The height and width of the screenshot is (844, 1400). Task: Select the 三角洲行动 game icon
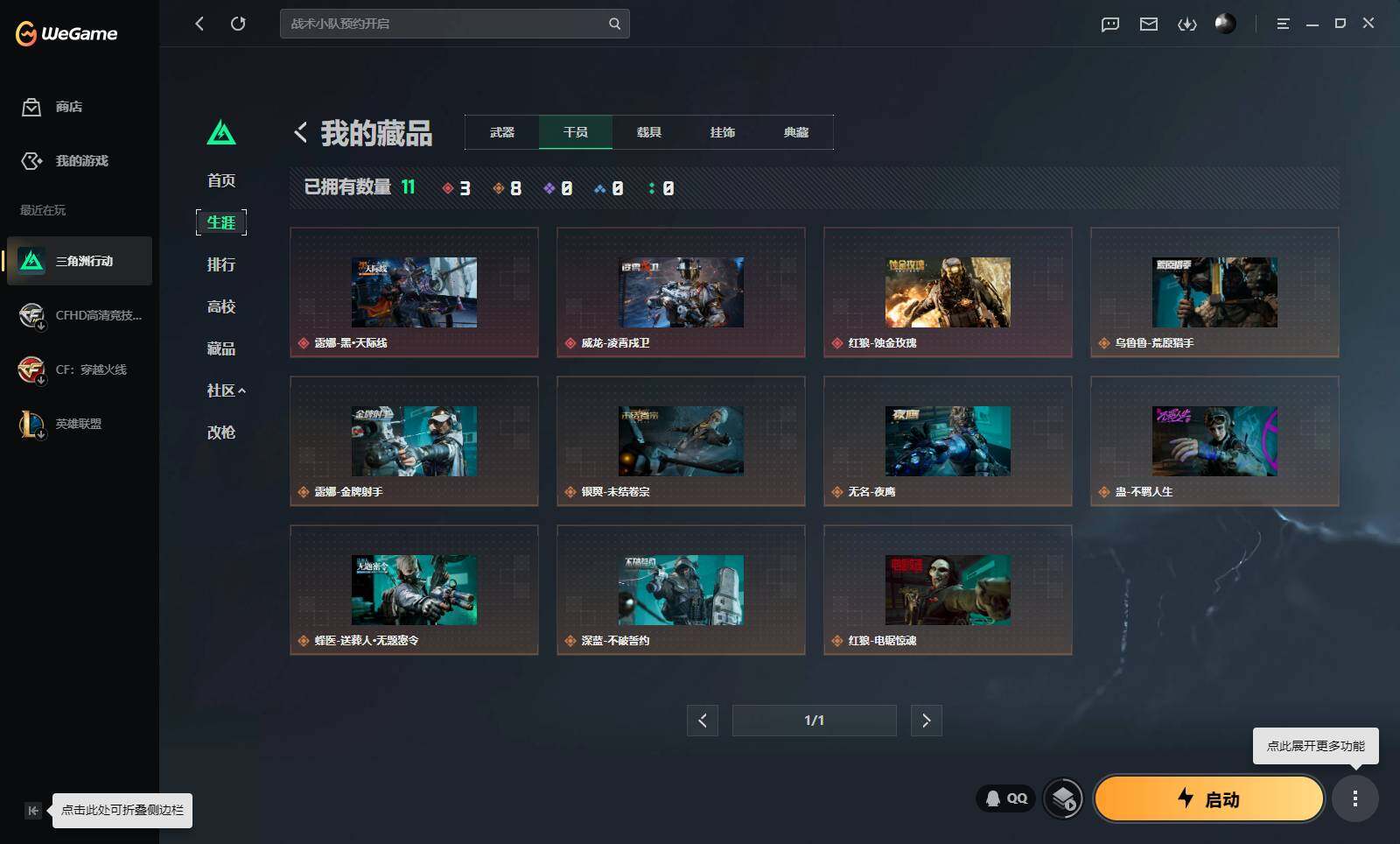coord(31,261)
